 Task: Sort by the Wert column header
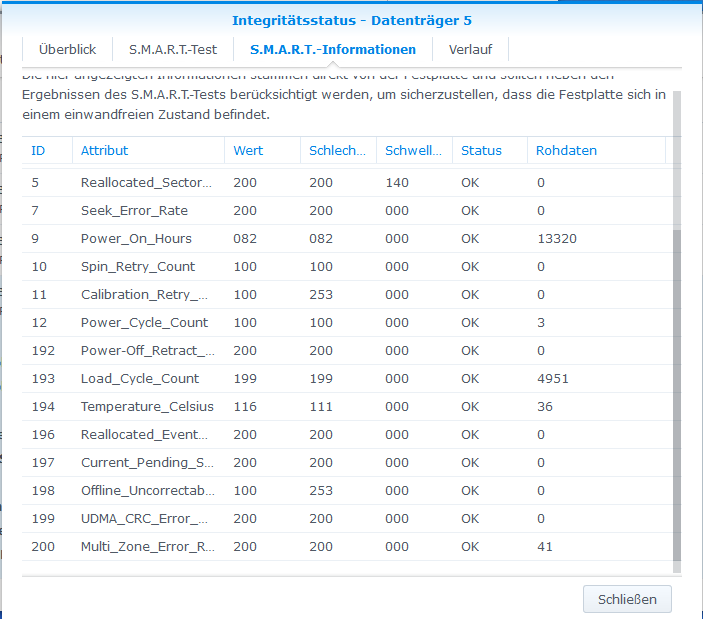(x=262, y=151)
